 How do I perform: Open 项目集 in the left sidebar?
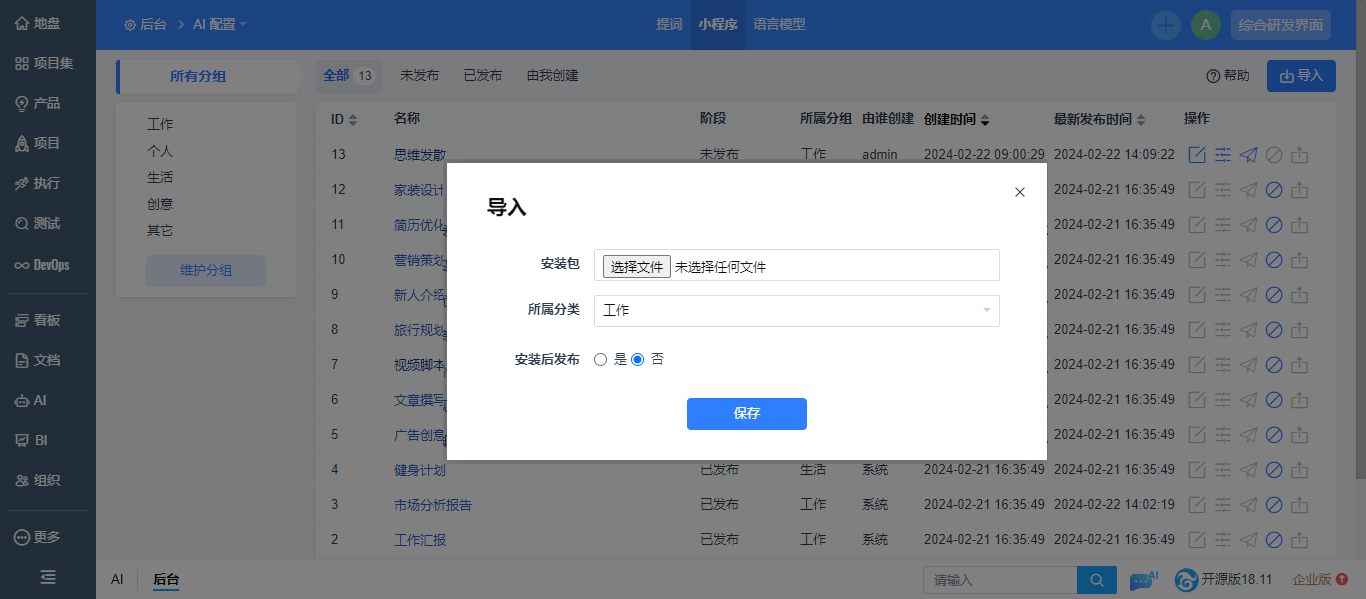click(x=45, y=63)
